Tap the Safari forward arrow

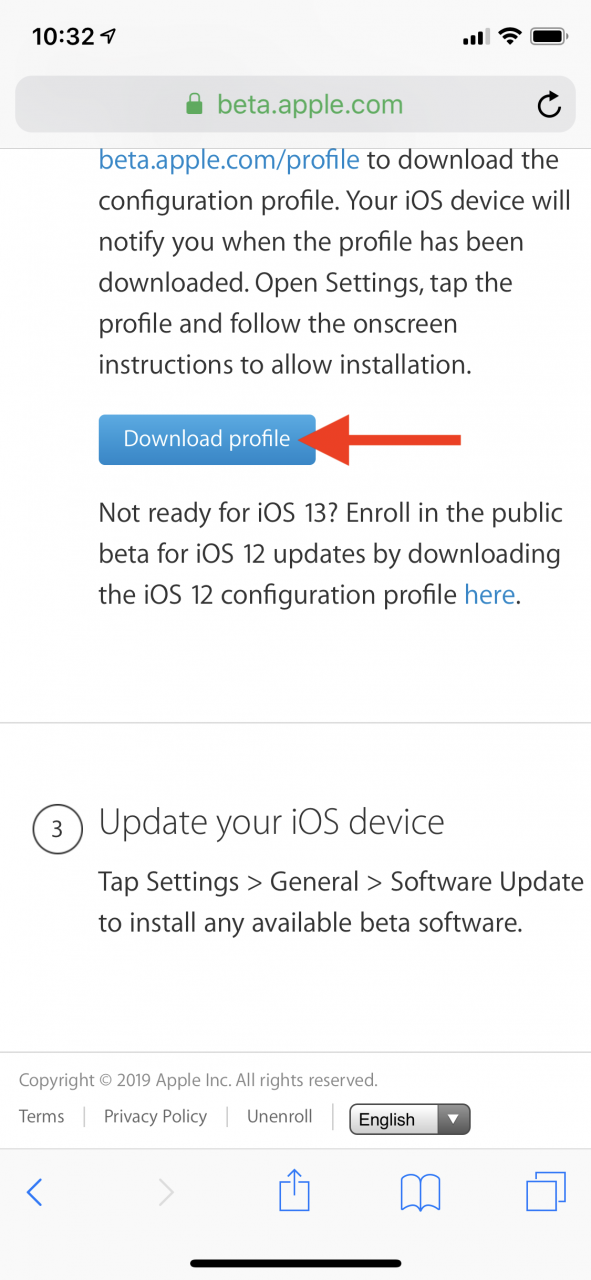pyautogui.click(x=165, y=1192)
